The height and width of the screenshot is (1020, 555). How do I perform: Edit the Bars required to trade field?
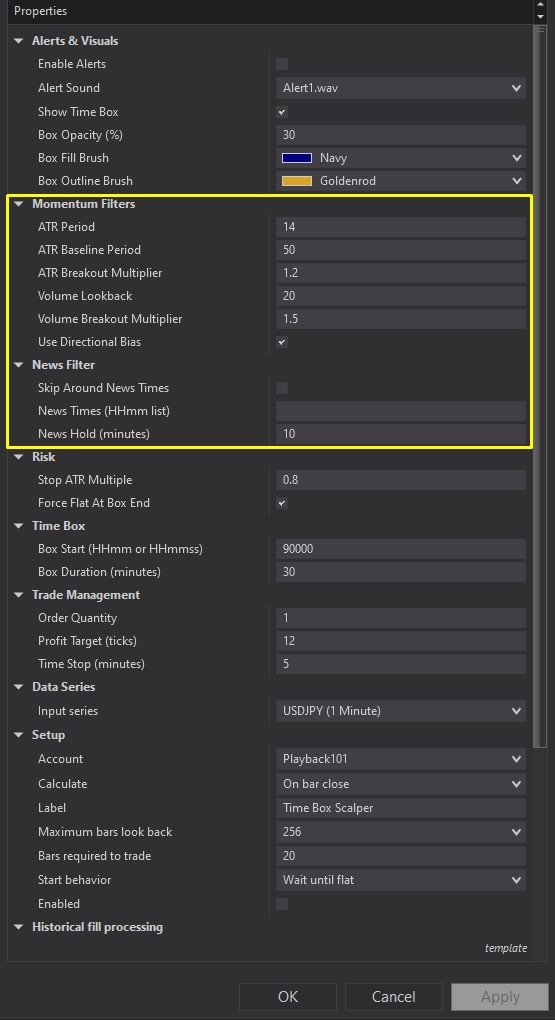coord(401,856)
